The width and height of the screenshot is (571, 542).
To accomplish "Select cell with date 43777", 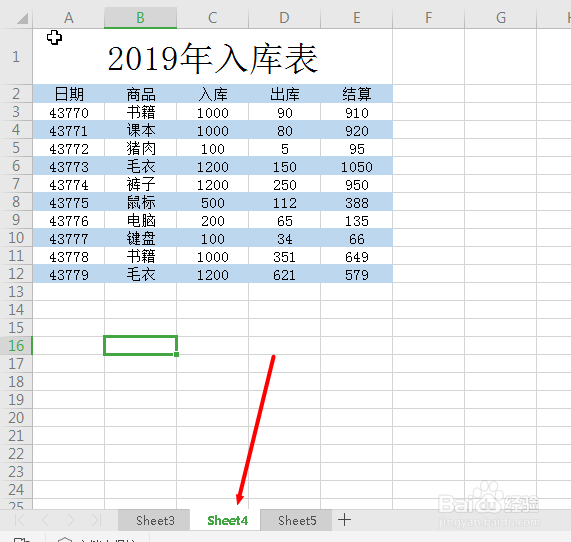I will tap(68, 238).
